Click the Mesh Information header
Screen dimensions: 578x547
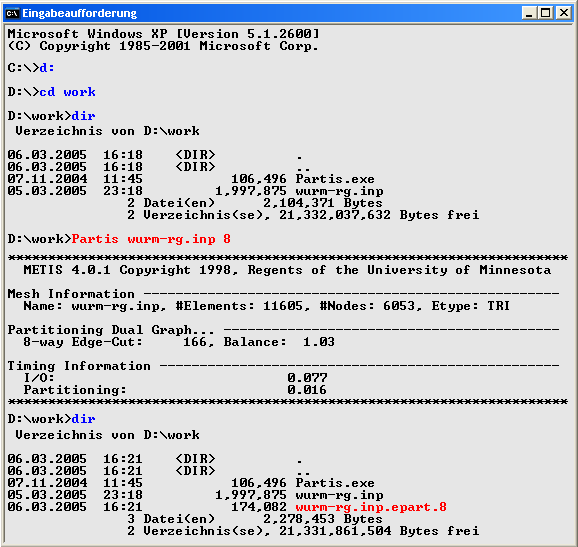[x=71, y=294]
